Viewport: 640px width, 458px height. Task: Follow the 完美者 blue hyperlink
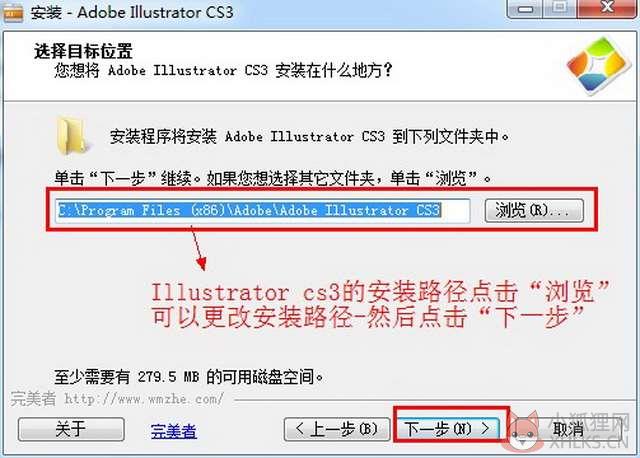[173, 431]
